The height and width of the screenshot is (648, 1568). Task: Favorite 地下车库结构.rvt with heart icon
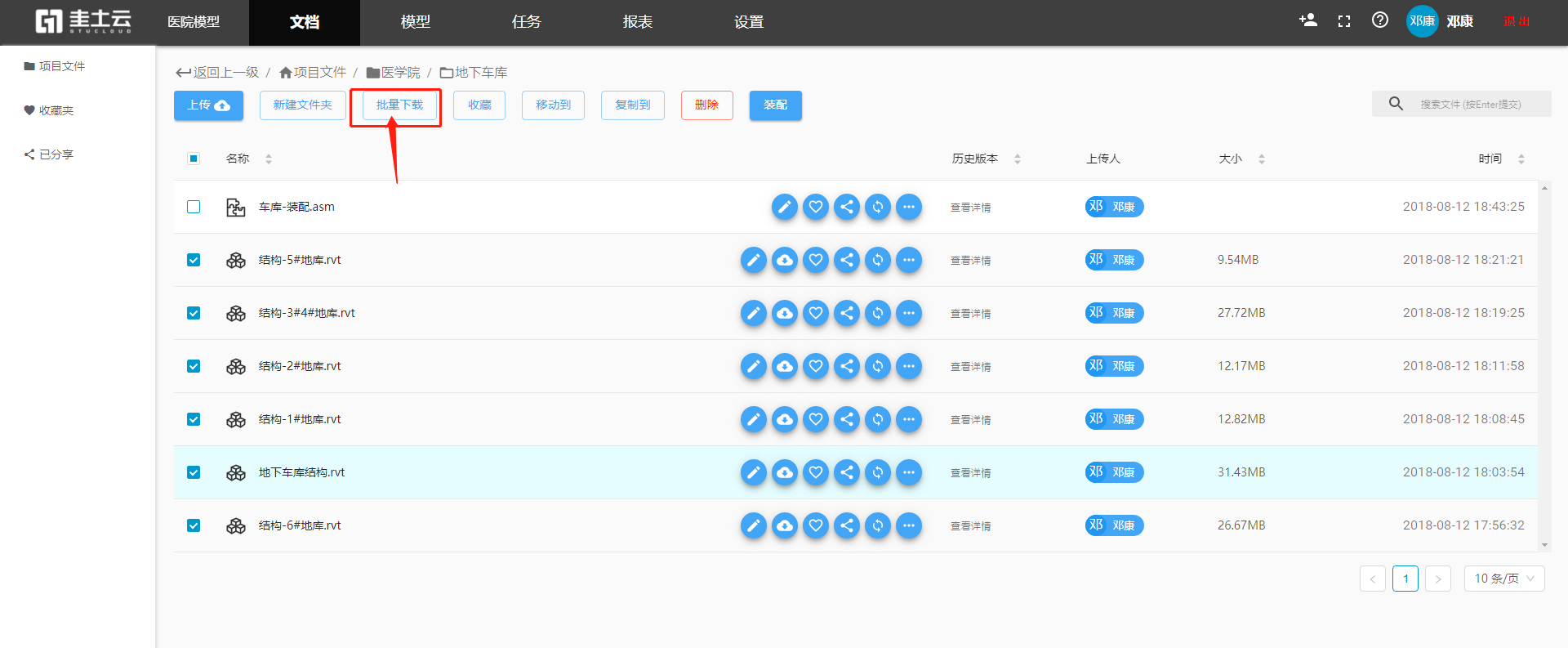pos(816,472)
